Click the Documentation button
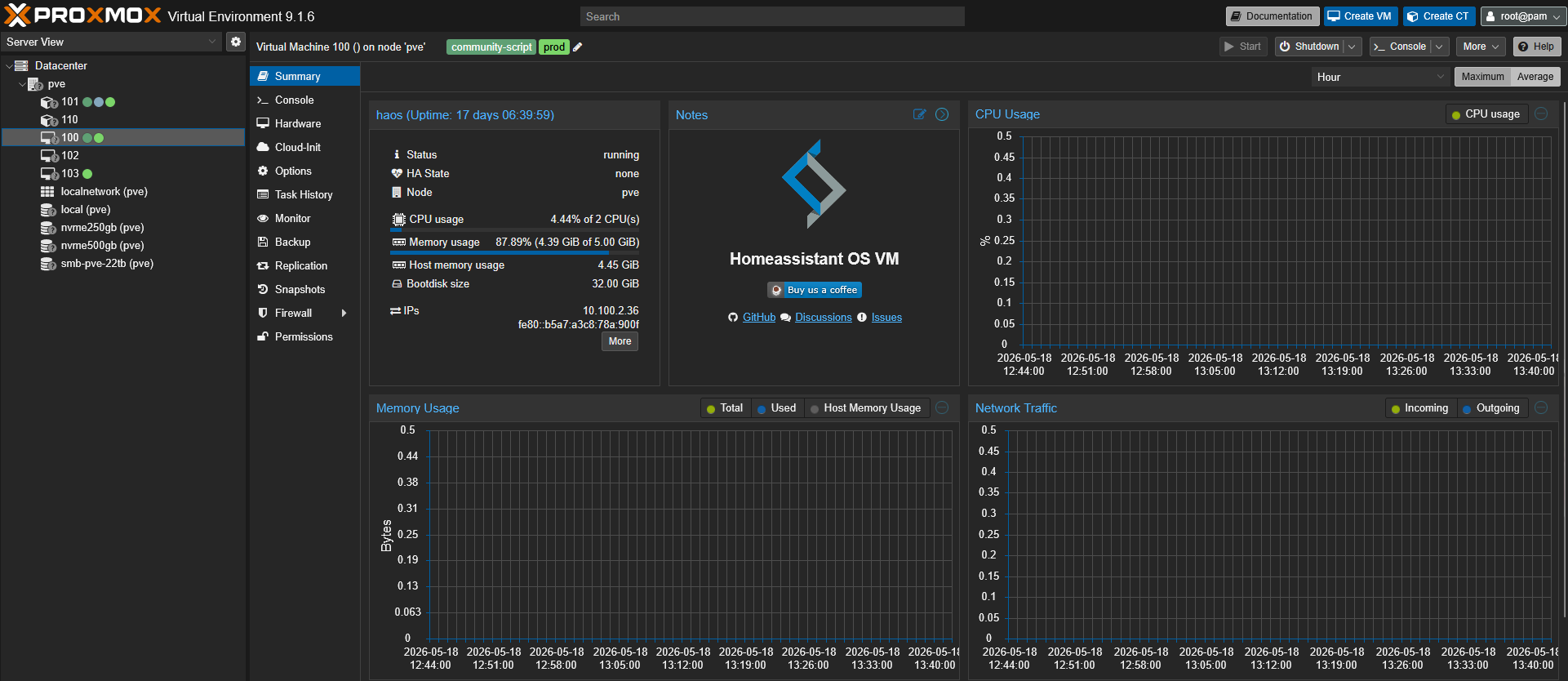 point(1271,16)
